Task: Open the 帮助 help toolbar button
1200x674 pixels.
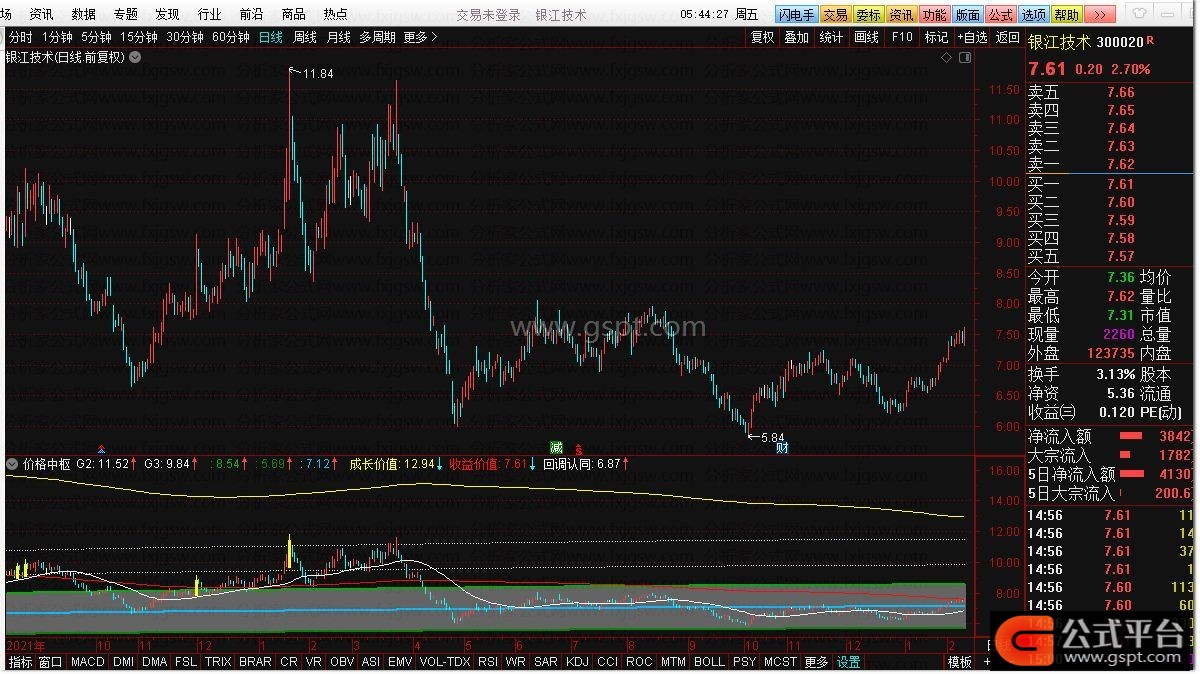Action: [1066, 15]
